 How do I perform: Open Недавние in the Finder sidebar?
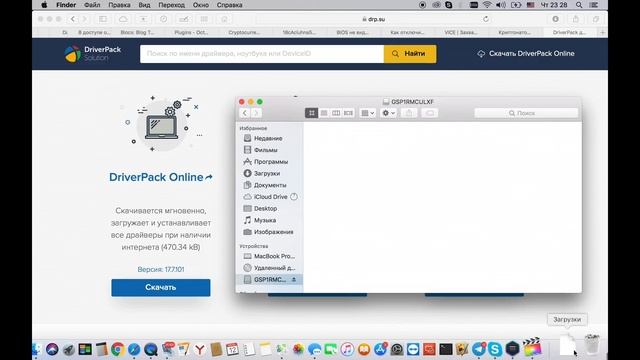coord(269,138)
